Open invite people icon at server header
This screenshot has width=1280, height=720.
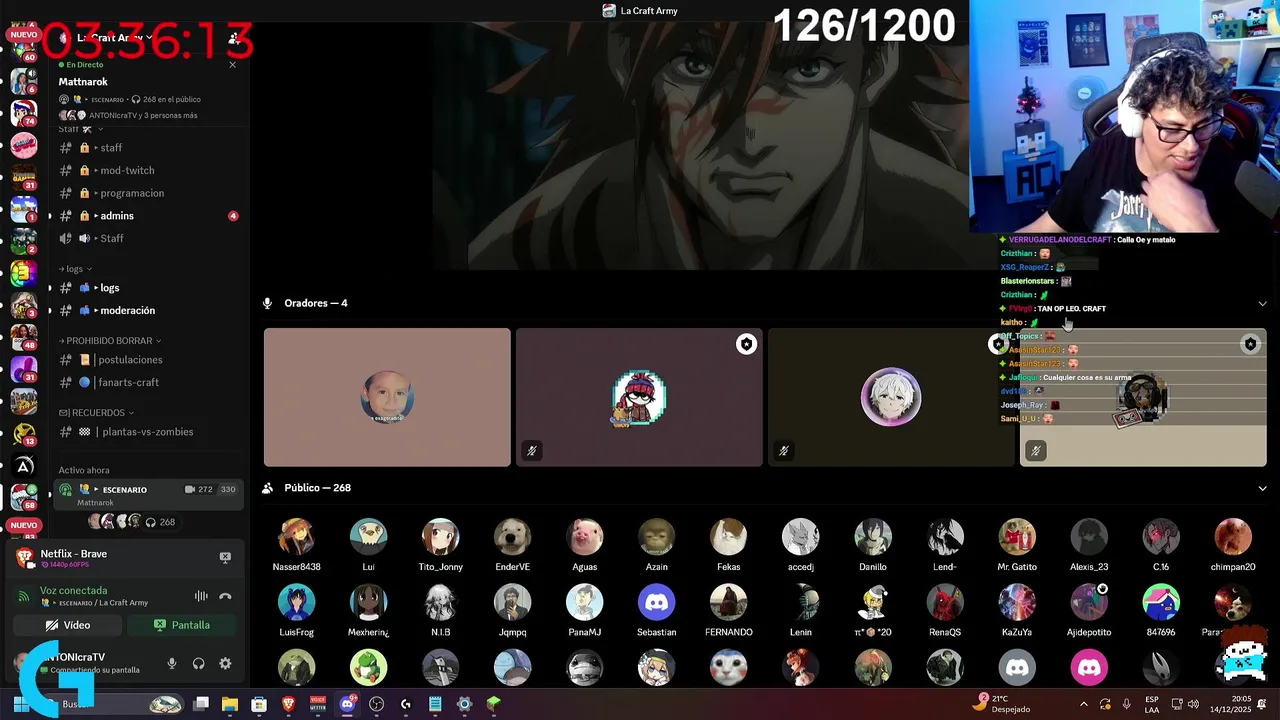233,38
